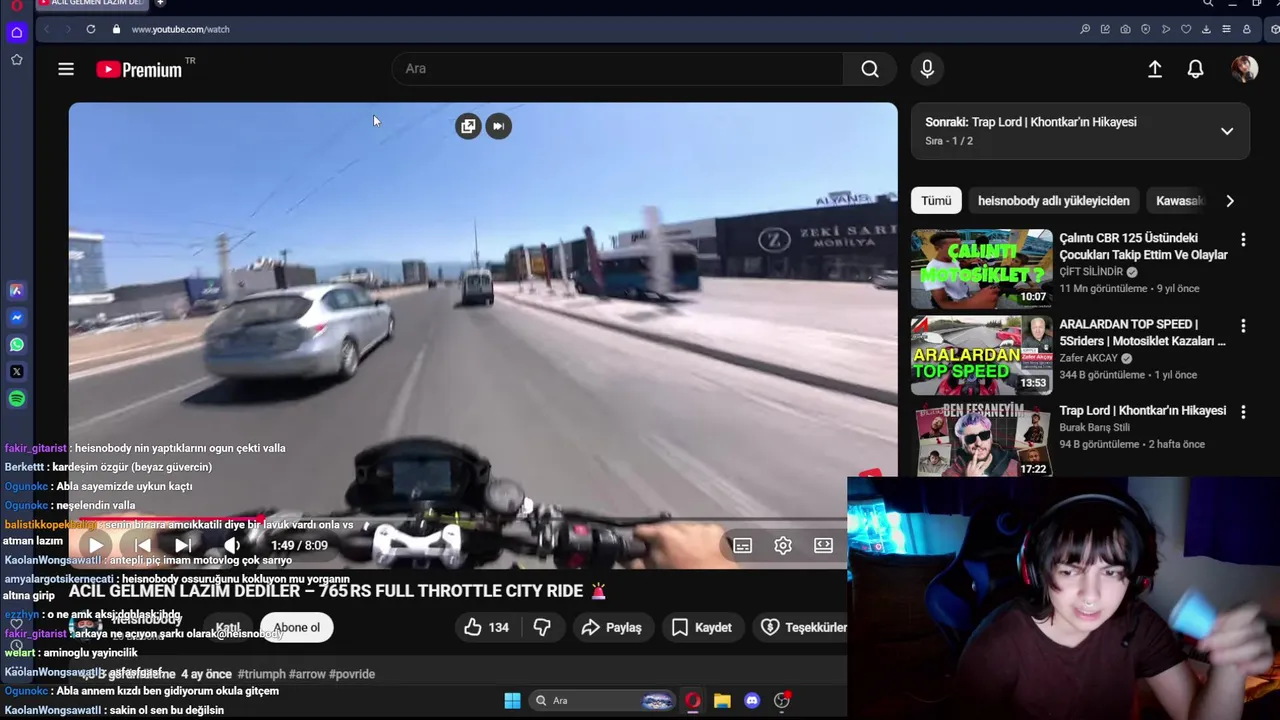Go back in the browser
This screenshot has width=1280, height=720.
[x=46, y=29]
